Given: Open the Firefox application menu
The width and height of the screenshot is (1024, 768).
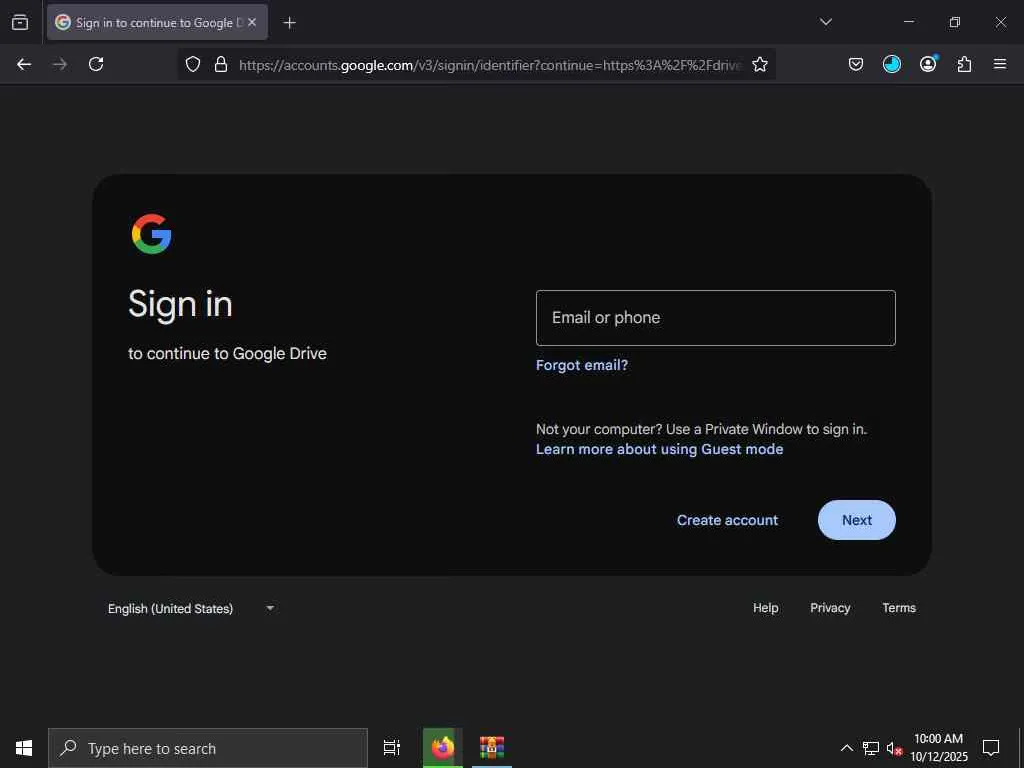Looking at the screenshot, I should [1000, 64].
